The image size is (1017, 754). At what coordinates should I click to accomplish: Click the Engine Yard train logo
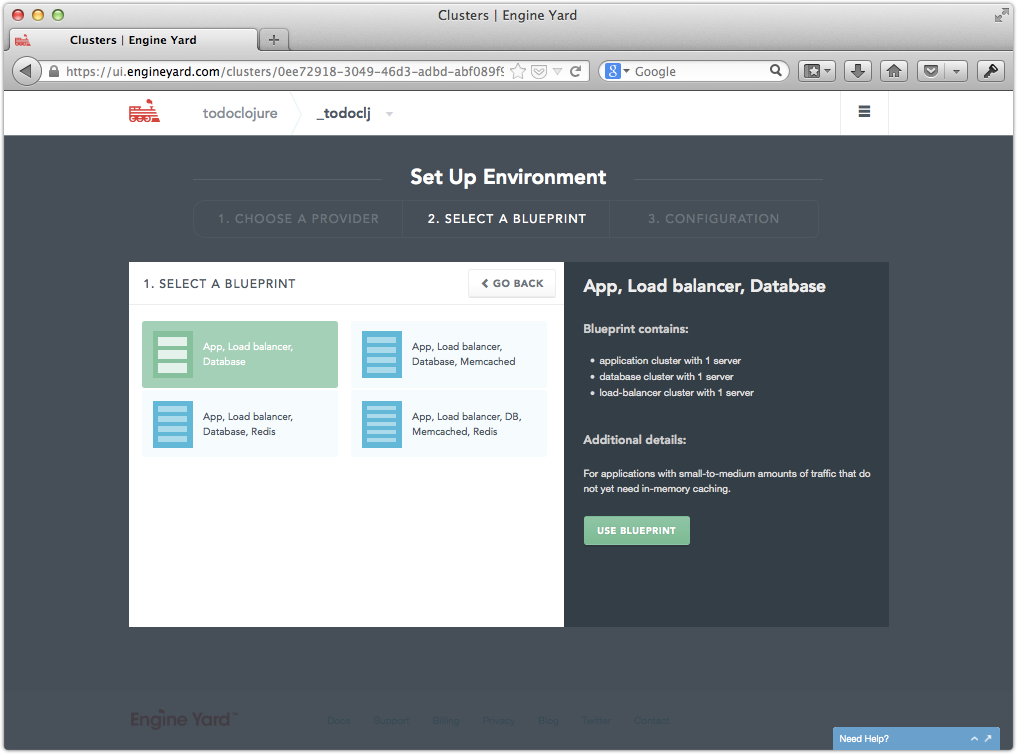click(x=144, y=112)
